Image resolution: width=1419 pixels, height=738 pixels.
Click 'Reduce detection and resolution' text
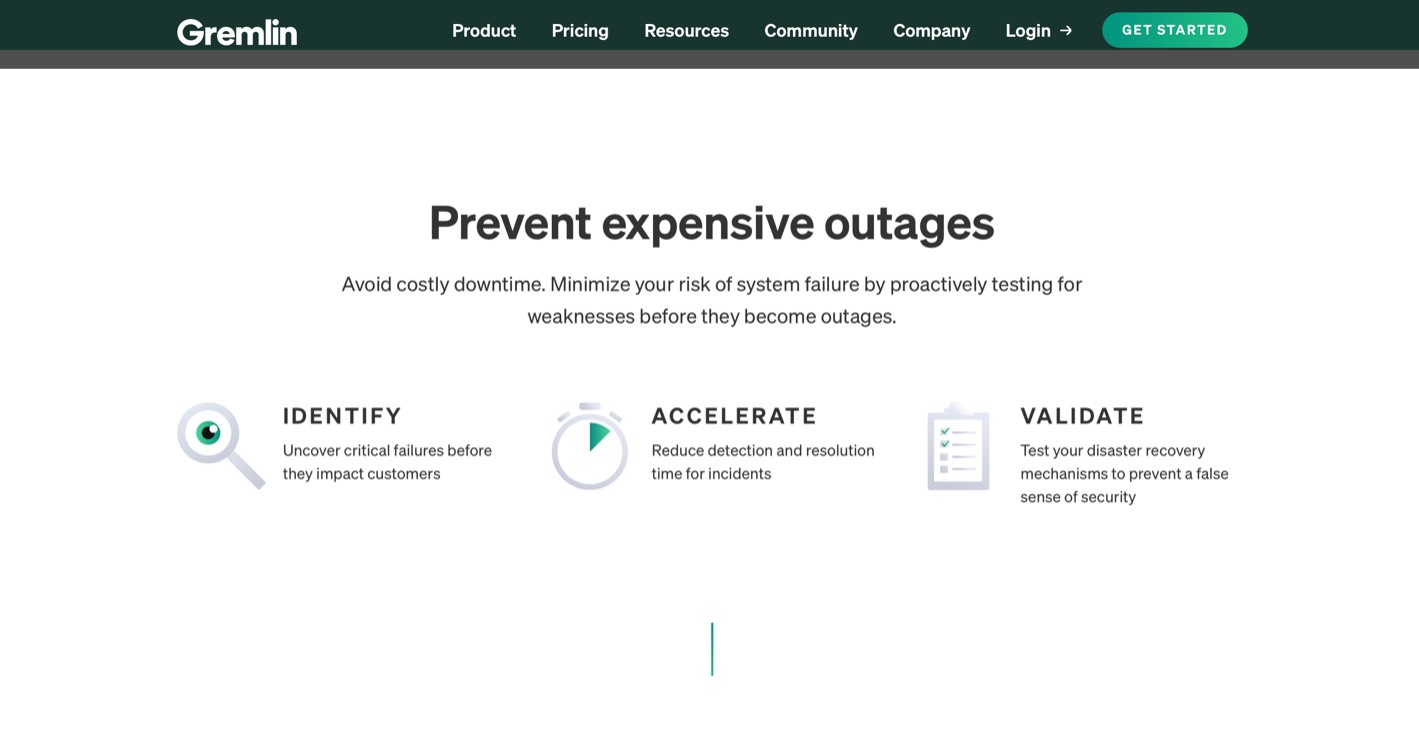(x=763, y=450)
